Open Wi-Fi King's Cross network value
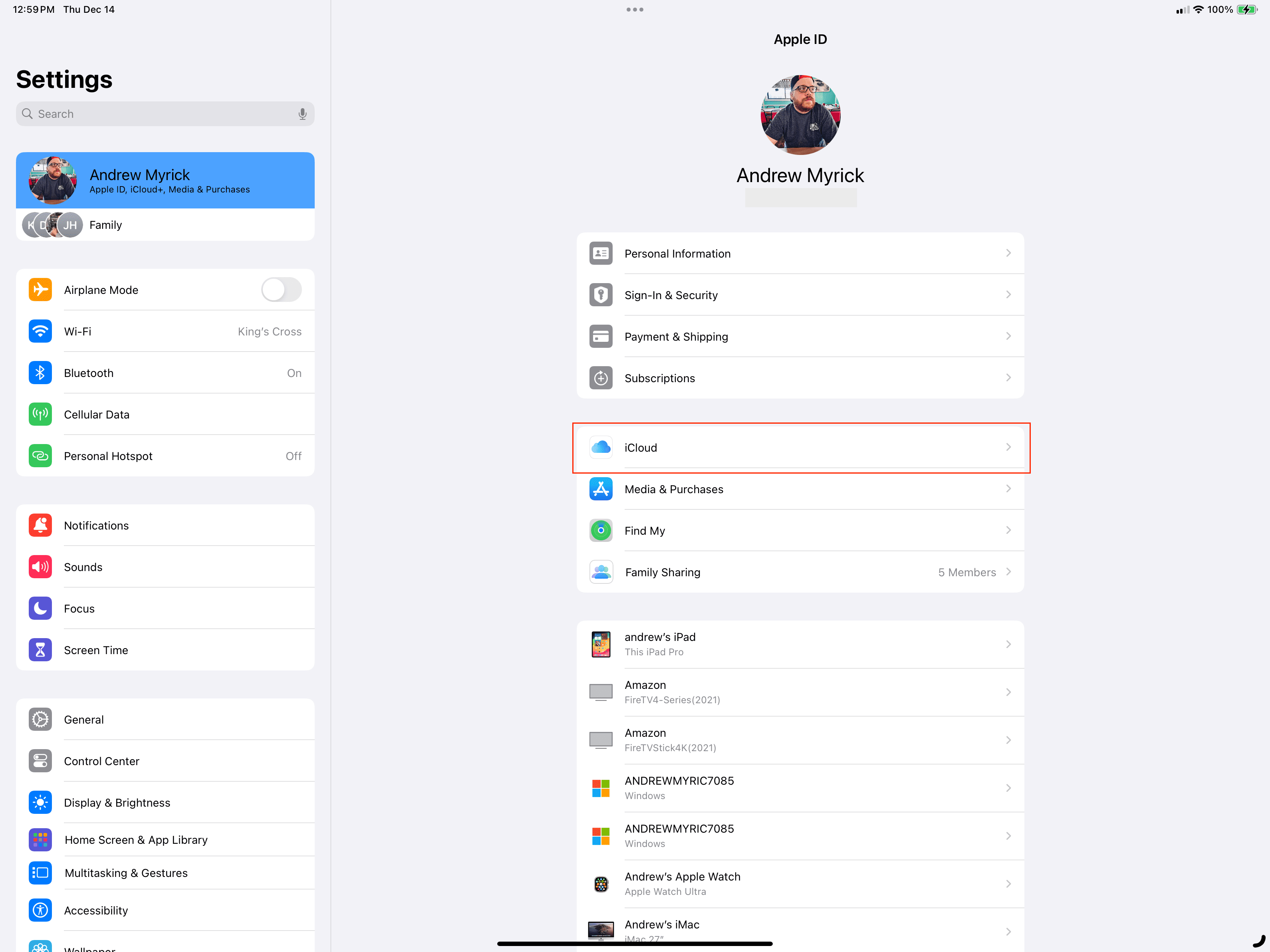The height and width of the screenshot is (952, 1270). [269, 331]
